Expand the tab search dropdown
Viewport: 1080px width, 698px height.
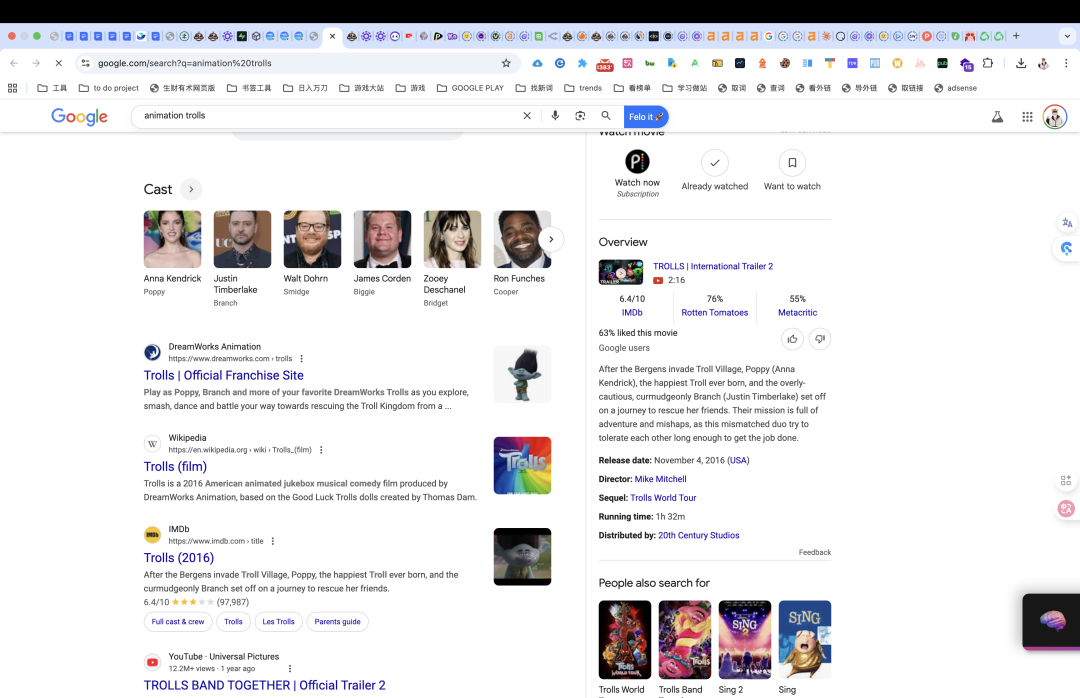click(x=1067, y=36)
